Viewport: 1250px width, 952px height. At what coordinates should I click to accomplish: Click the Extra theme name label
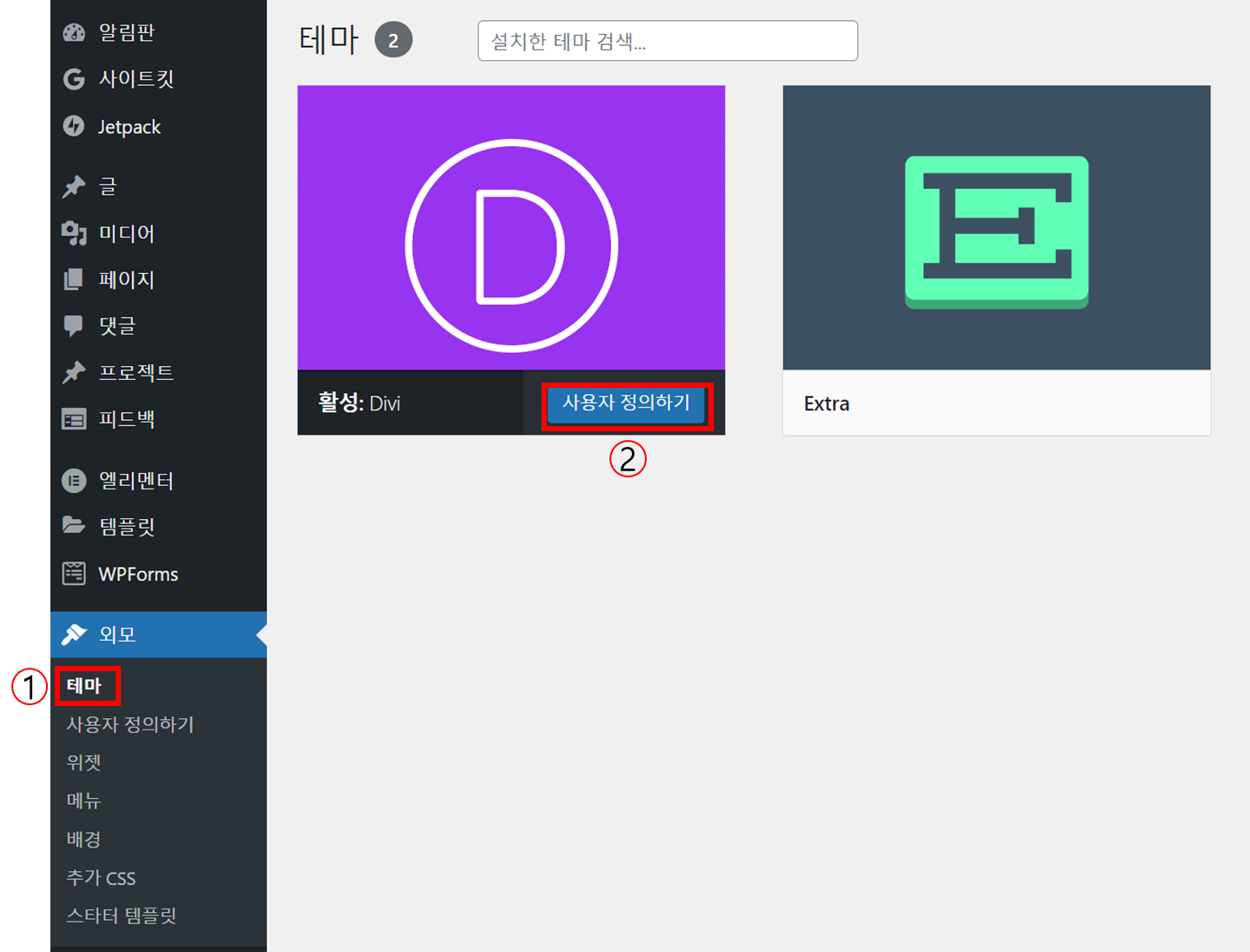[x=827, y=404]
